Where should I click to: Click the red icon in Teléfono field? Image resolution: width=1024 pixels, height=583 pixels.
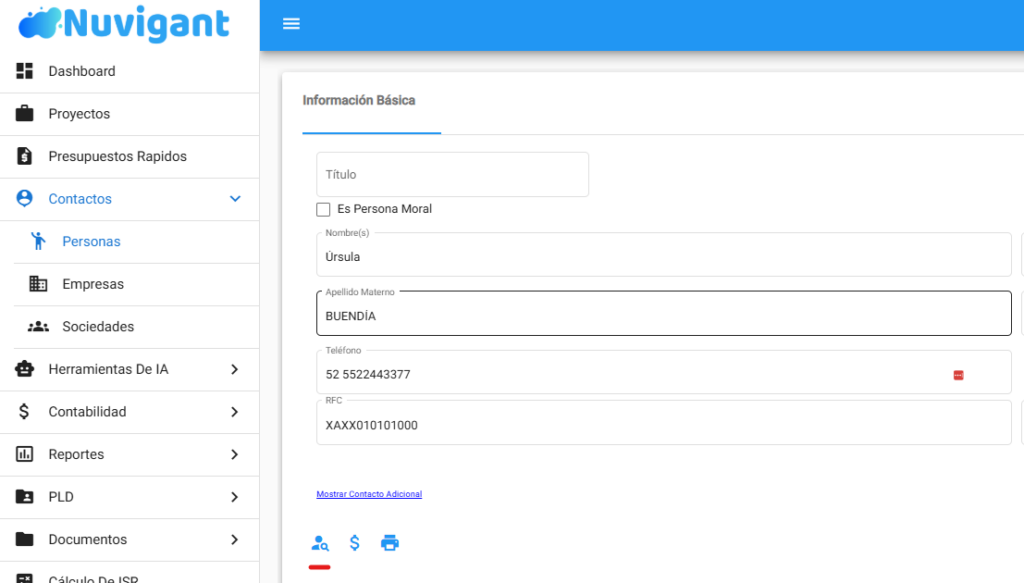[959, 375]
